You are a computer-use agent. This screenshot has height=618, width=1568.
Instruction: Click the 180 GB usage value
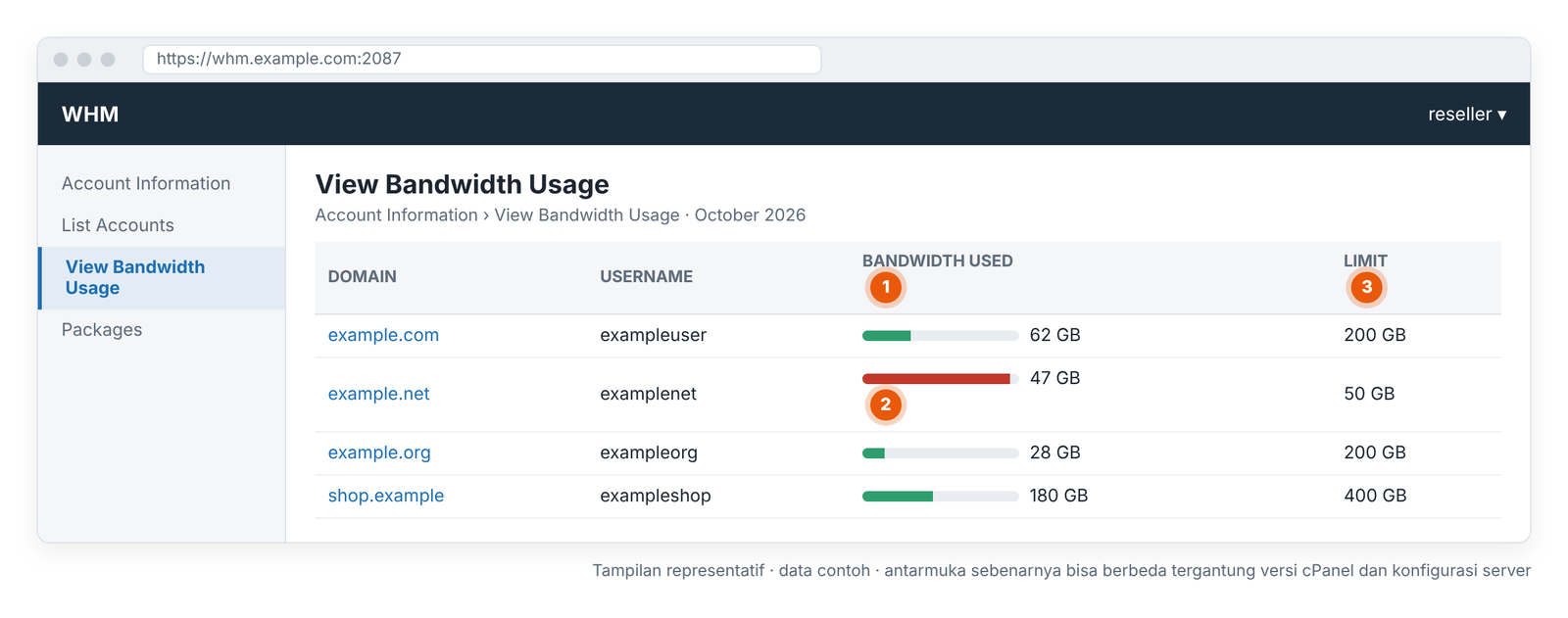1058,496
